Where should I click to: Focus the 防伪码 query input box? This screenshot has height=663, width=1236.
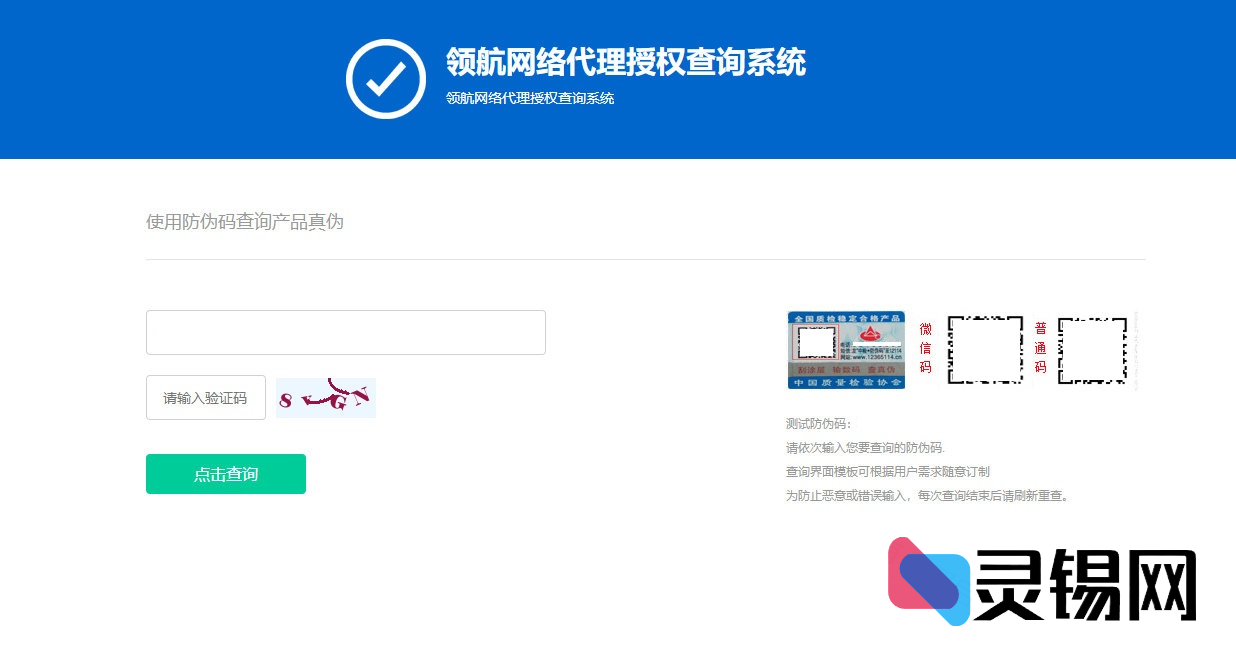pyautogui.click(x=345, y=331)
